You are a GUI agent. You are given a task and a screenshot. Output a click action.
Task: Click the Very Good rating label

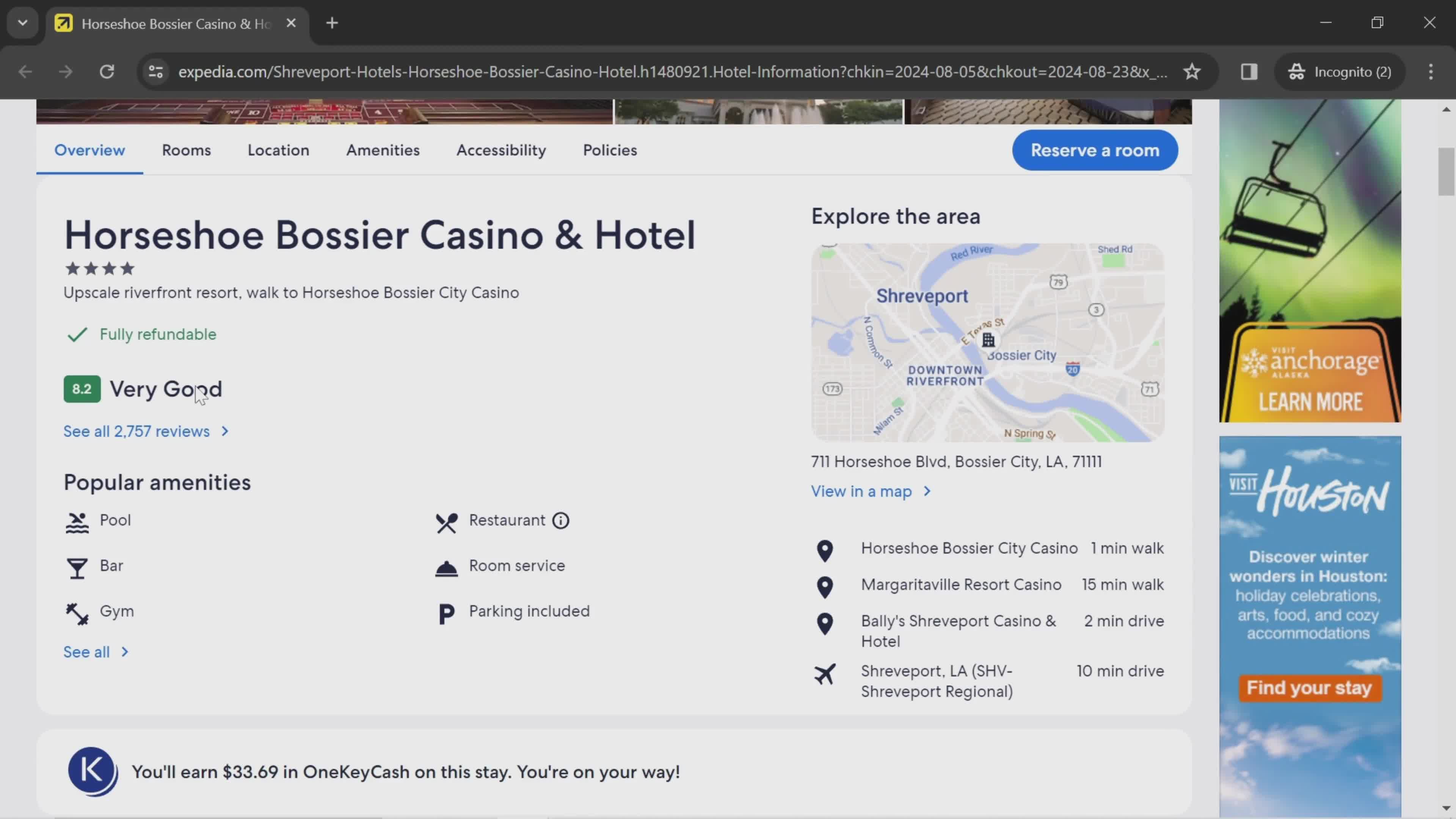pos(166,389)
